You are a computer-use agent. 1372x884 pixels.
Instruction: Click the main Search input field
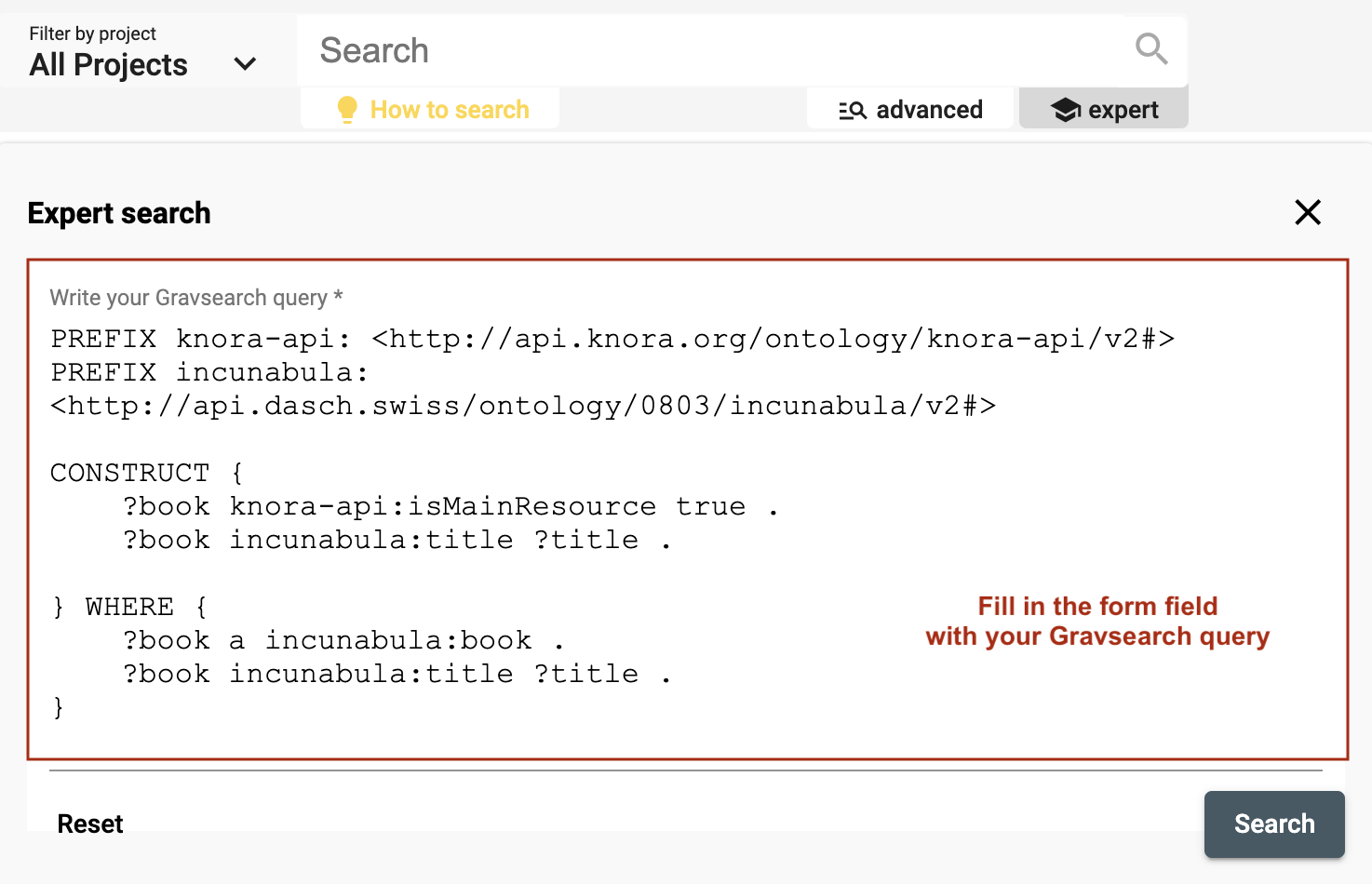pos(652,50)
